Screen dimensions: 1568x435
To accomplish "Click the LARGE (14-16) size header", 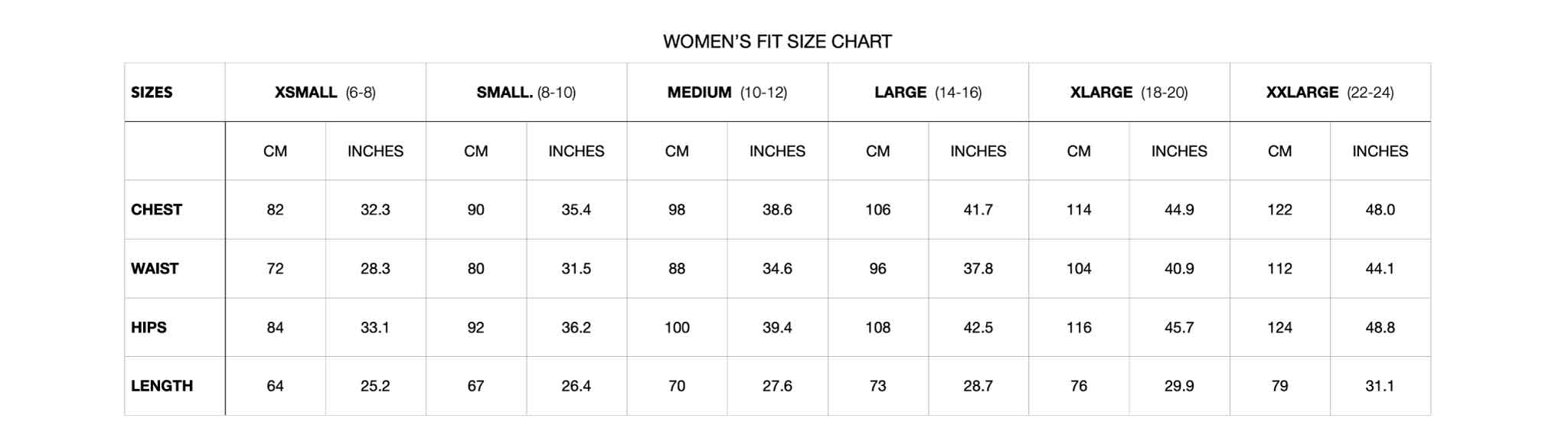I will point(928,93).
